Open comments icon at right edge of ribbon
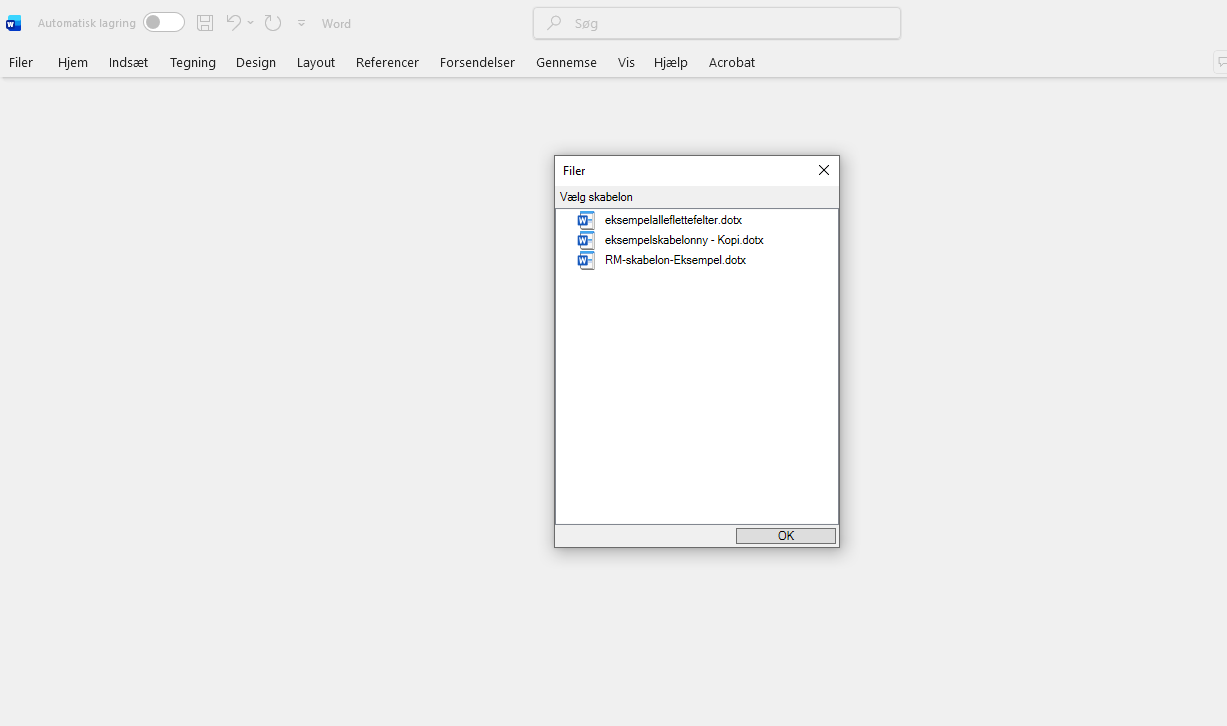 1220,62
